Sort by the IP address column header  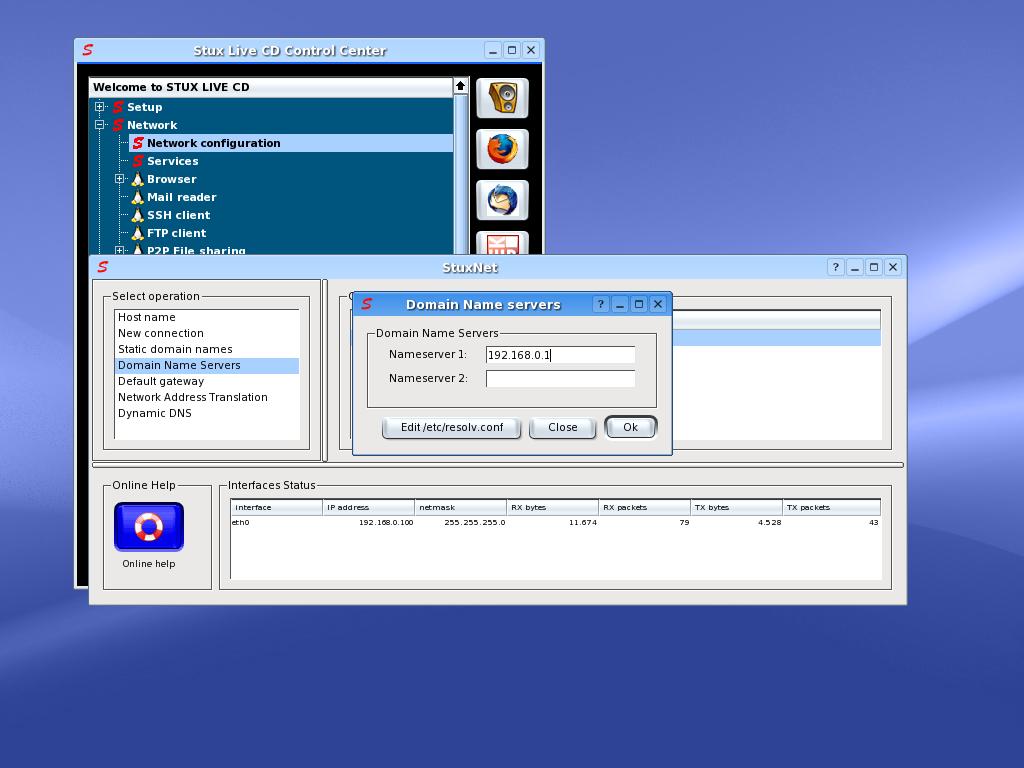pos(368,507)
